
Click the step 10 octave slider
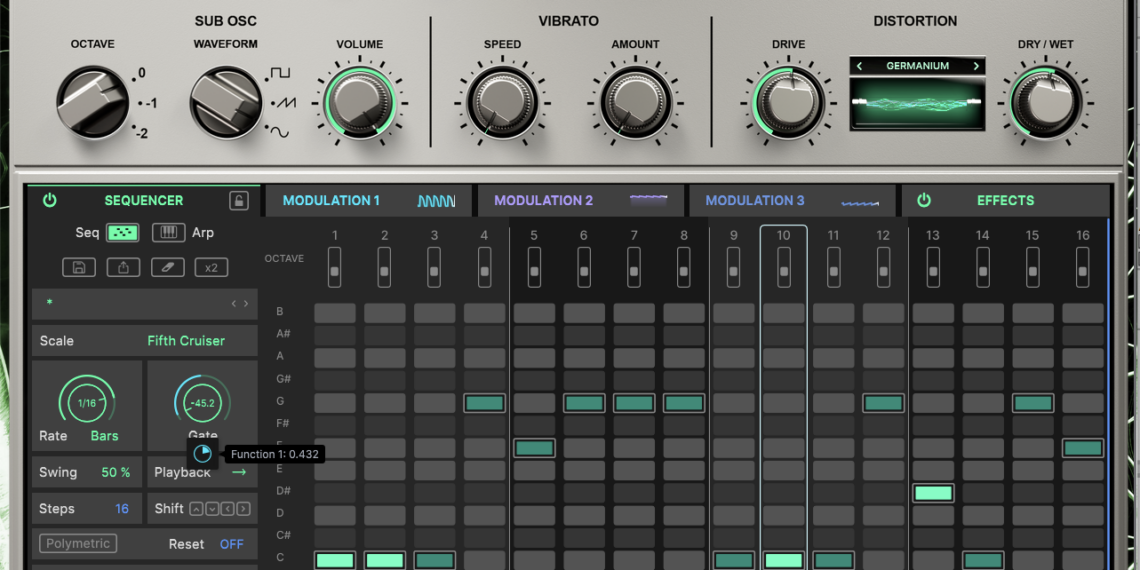tap(783, 265)
